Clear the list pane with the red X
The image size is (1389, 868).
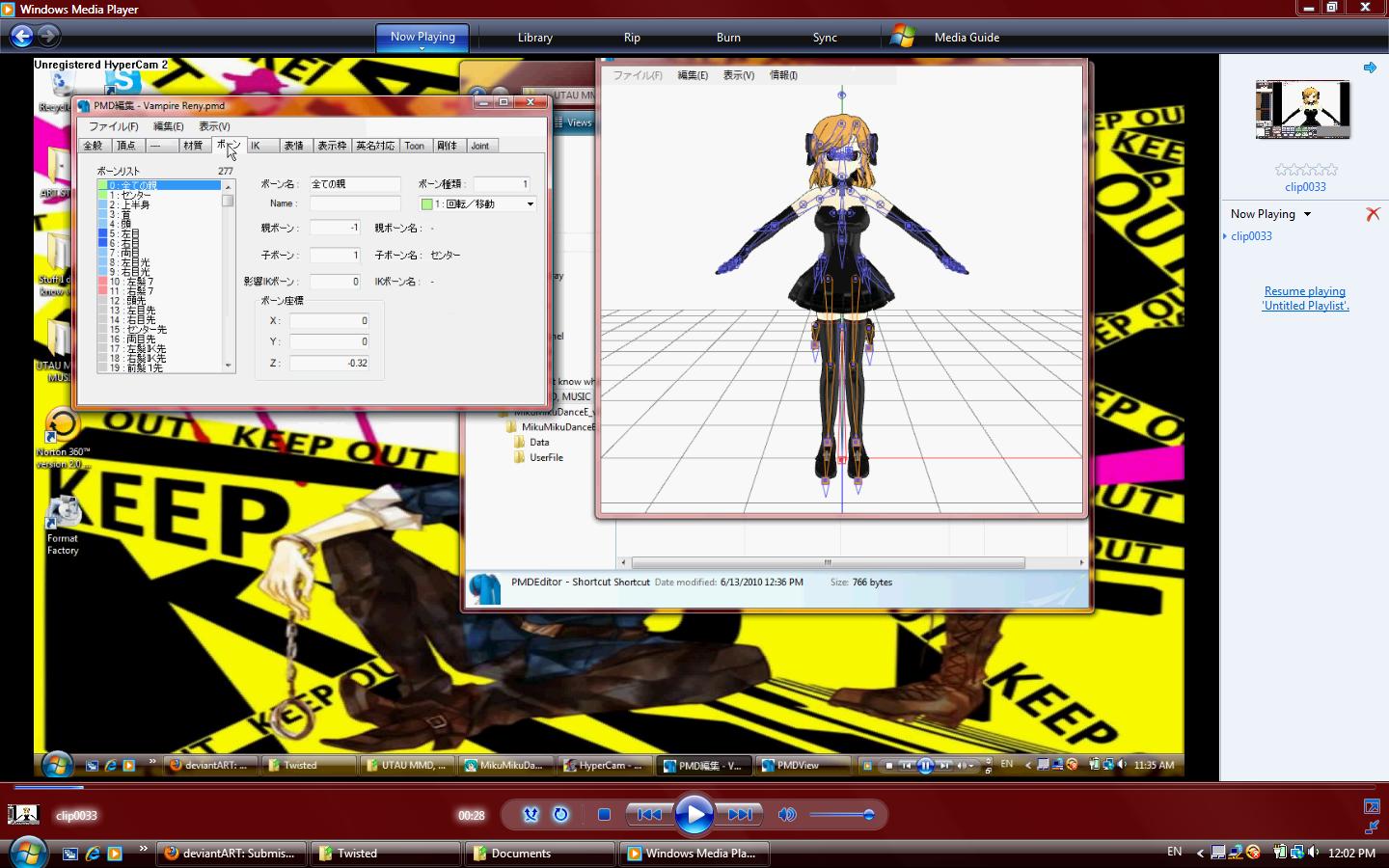tap(1373, 214)
